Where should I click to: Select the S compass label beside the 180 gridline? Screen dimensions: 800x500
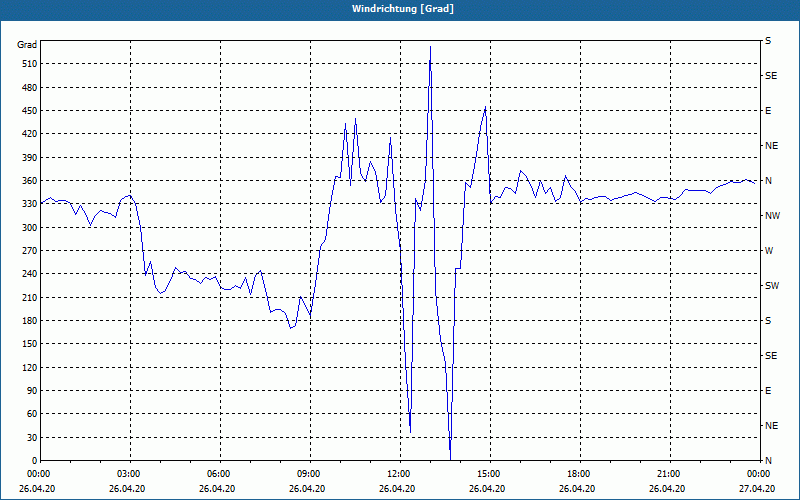tap(768, 321)
